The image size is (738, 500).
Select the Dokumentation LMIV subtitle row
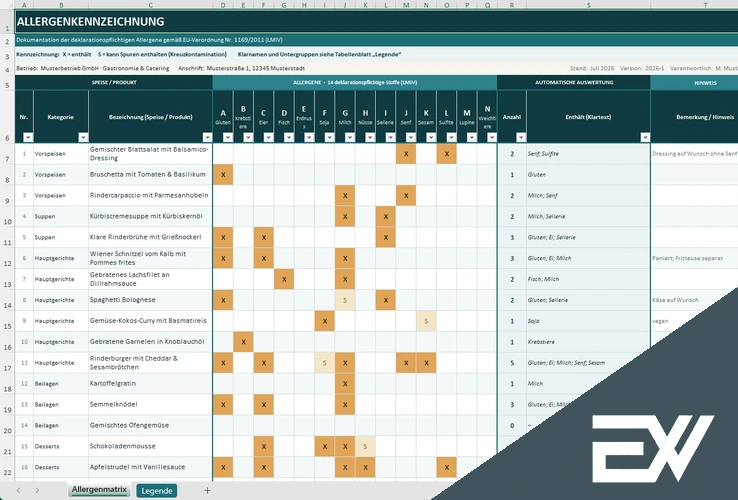pos(377,40)
